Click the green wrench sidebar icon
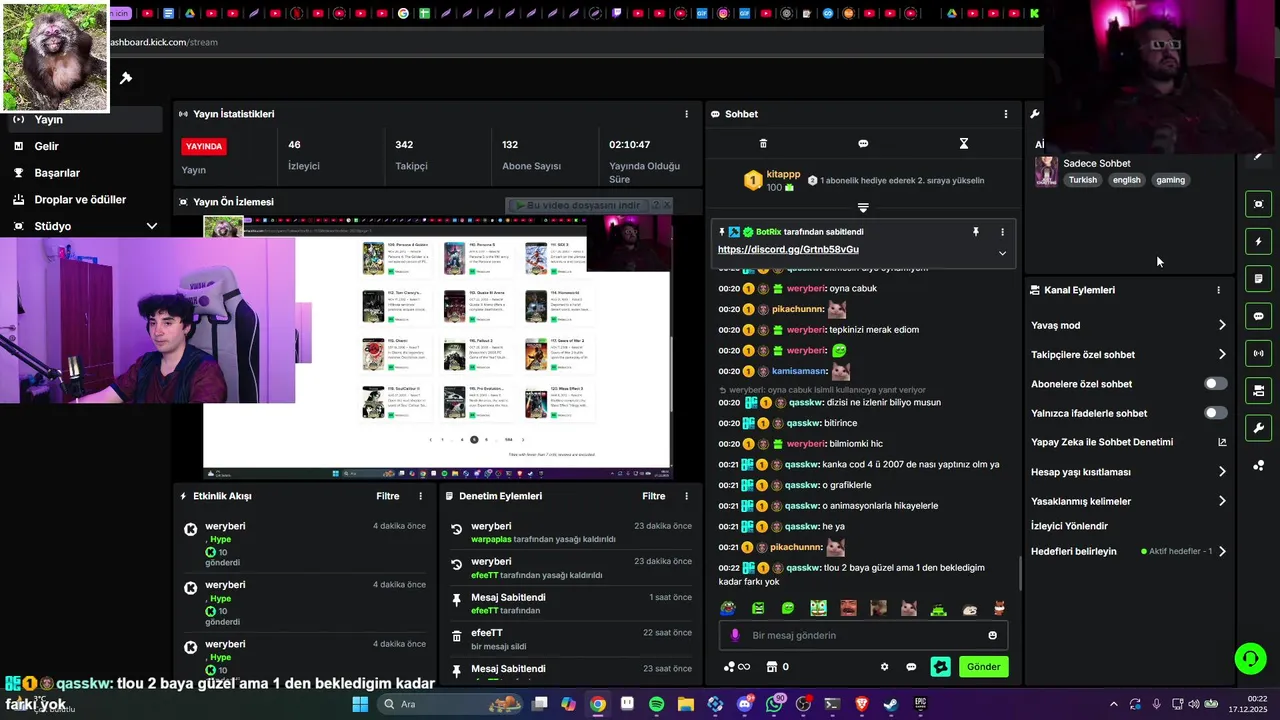 1258,428
